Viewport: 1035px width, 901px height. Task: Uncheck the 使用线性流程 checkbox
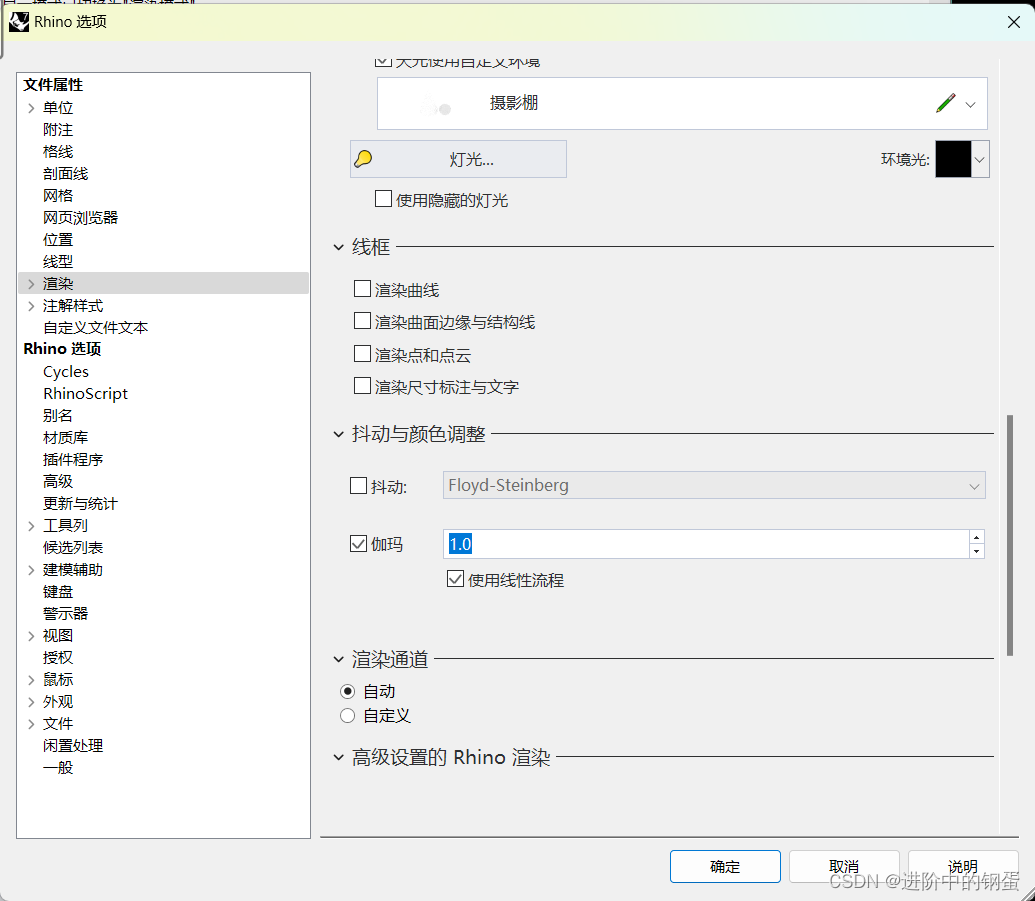tap(455, 579)
